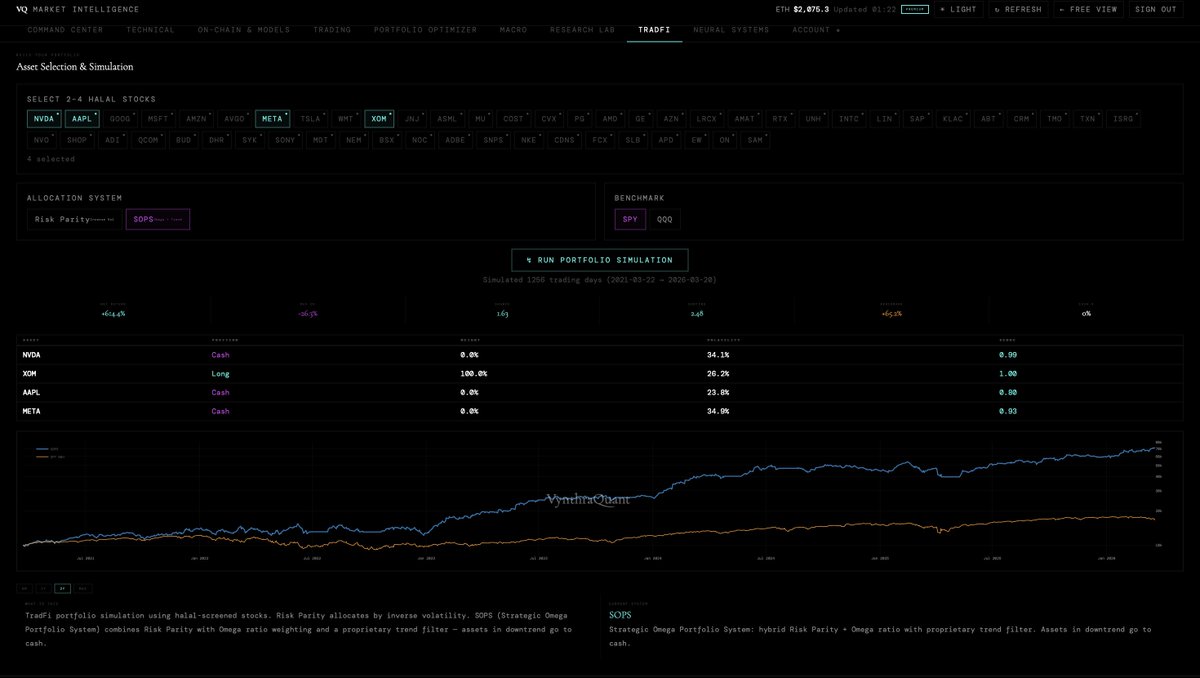Screen dimensions: 1200x678
Task: Select the last chart range button
Action: pyautogui.click(x=82, y=588)
